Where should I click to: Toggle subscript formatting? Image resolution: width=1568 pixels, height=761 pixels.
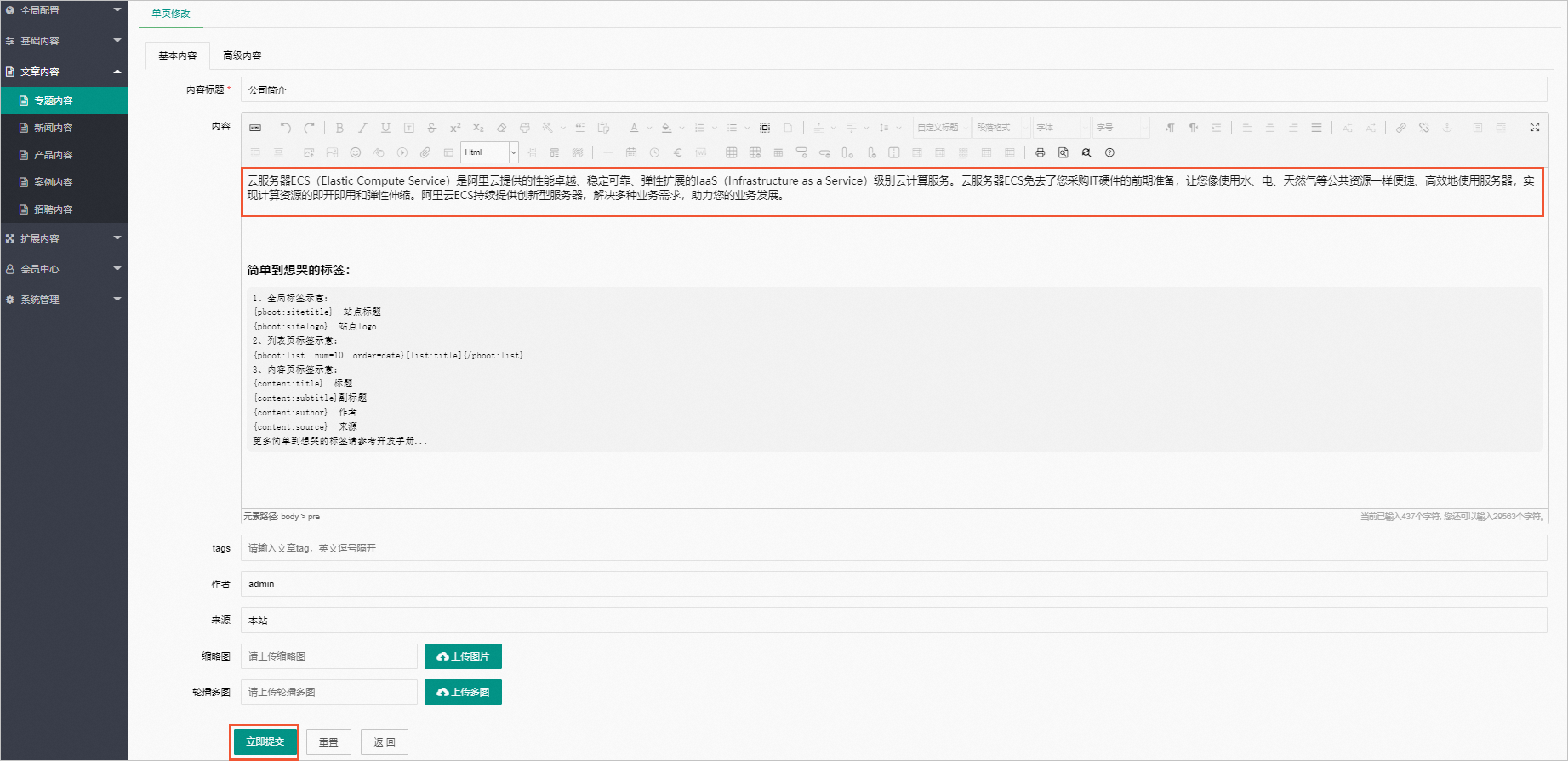click(x=478, y=128)
